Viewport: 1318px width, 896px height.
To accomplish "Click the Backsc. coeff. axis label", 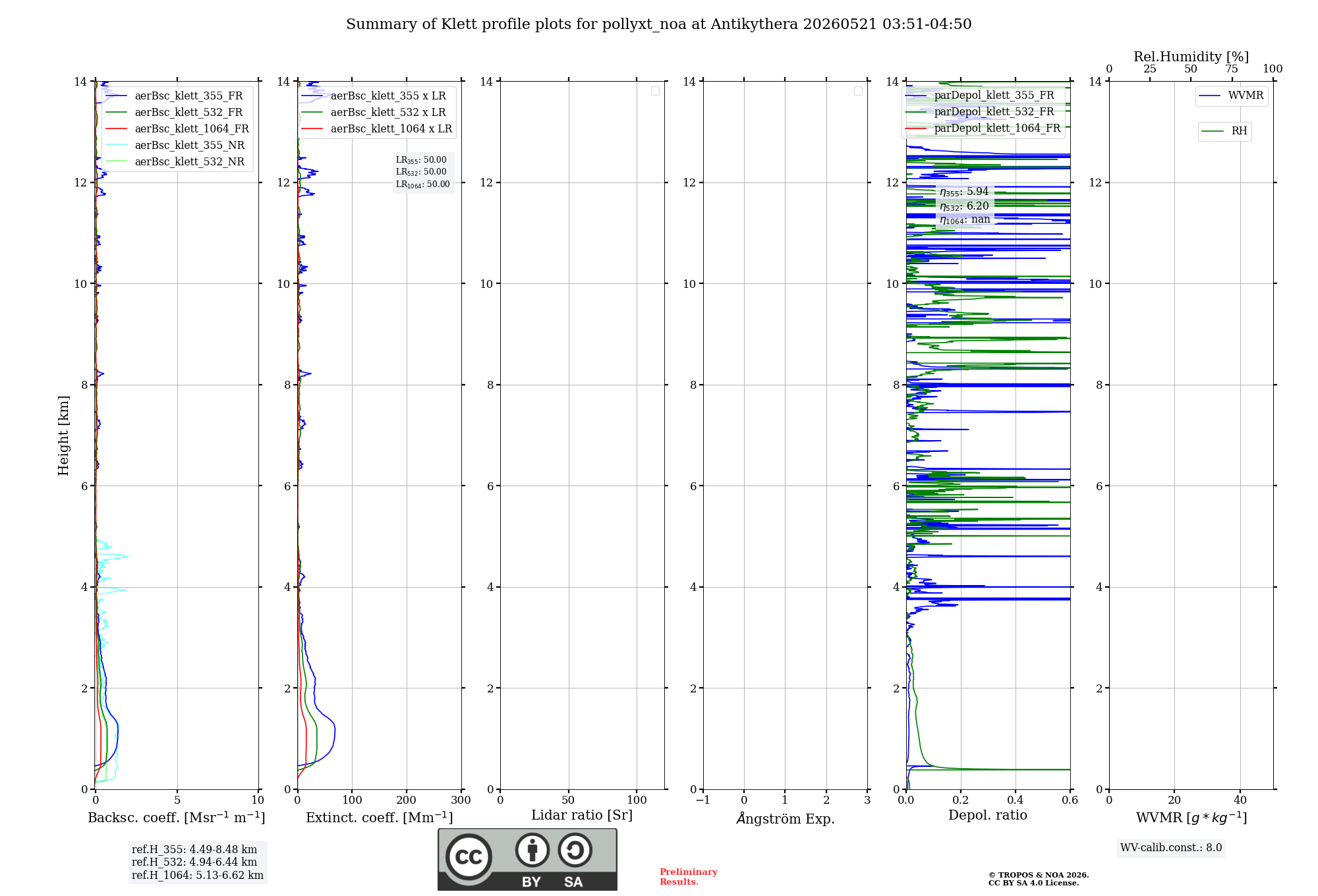I will pos(177,818).
